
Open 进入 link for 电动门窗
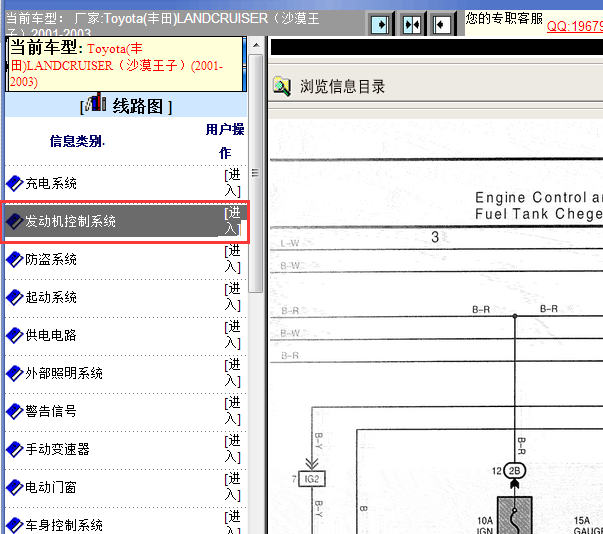233,486
